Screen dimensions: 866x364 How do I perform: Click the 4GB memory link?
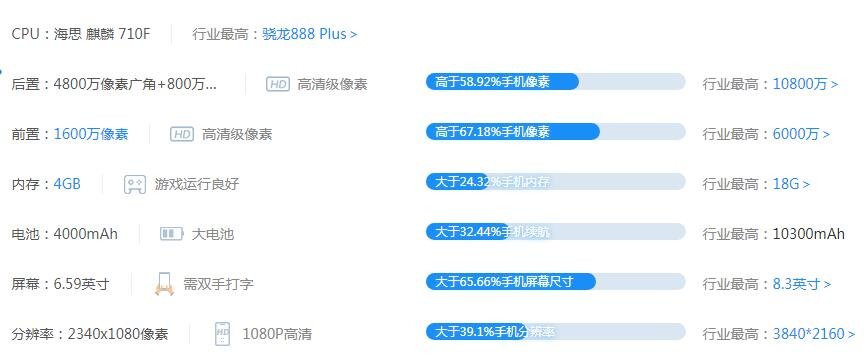67,184
